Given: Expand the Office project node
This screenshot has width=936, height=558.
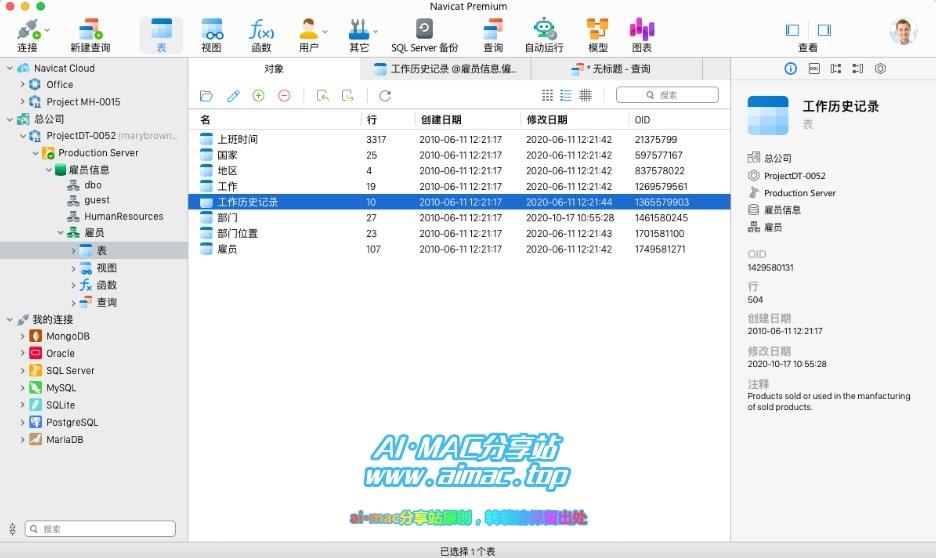Looking at the screenshot, I should pyautogui.click(x=22, y=85).
